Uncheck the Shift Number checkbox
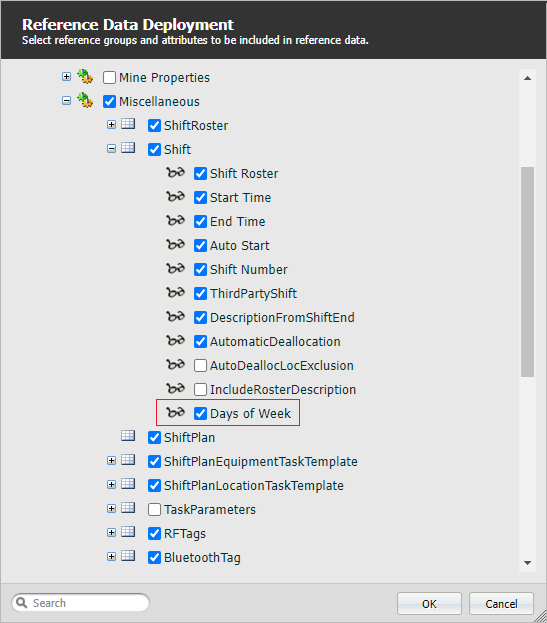The height and width of the screenshot is (623, 547). (200, 269)
